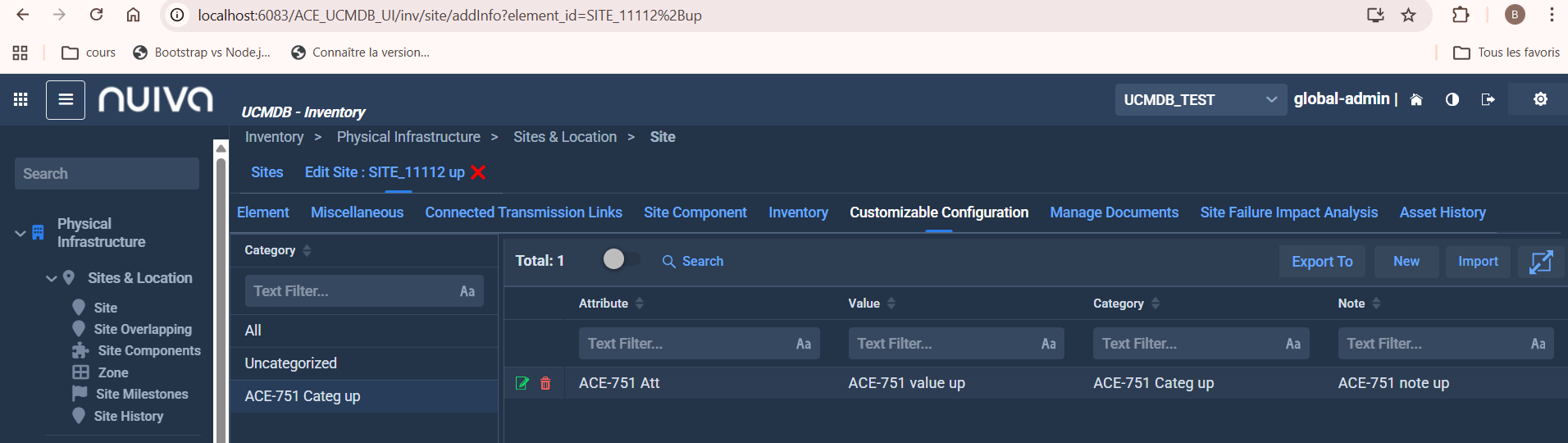Click the New button
This screenshot has height=443, width=1568.
coord(1406,262)
